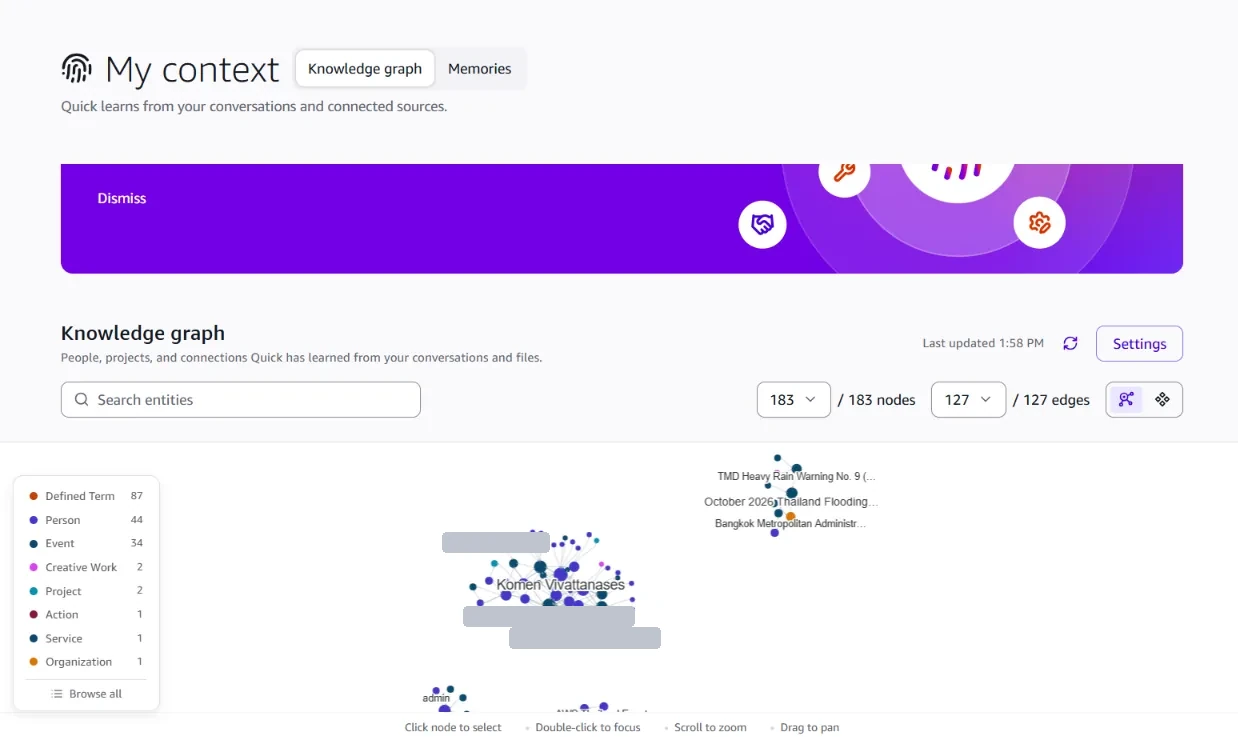Toggle the Project legend filter
The image size is (1238, 737).
click(86, 591)
